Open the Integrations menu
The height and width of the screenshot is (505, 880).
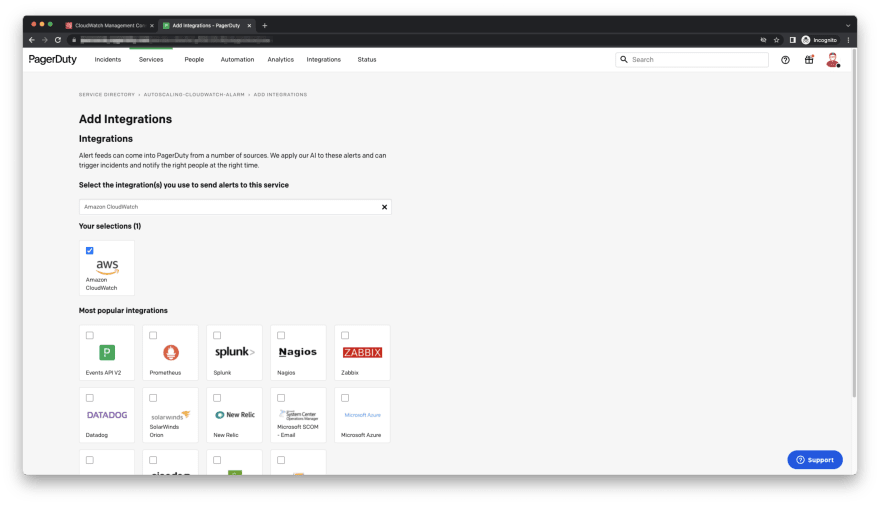[x=324, y=59]
